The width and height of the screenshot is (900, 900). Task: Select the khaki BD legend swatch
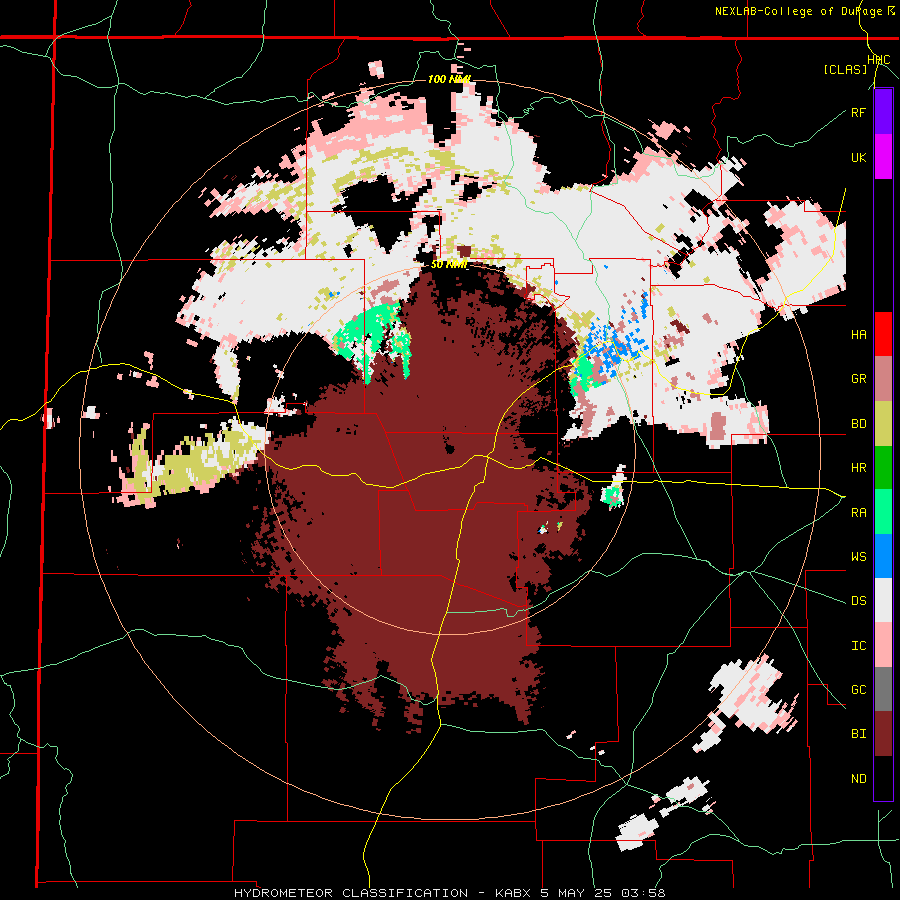tap(883, 423)
